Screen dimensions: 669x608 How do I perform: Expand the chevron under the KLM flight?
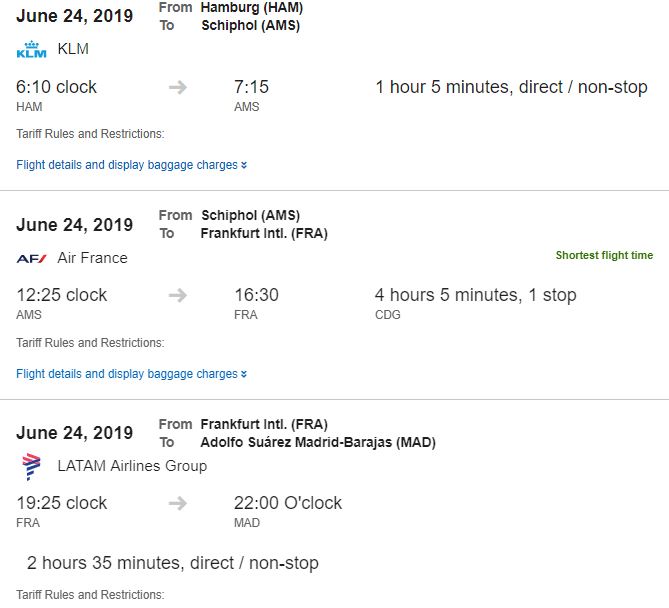coord(244,165)
